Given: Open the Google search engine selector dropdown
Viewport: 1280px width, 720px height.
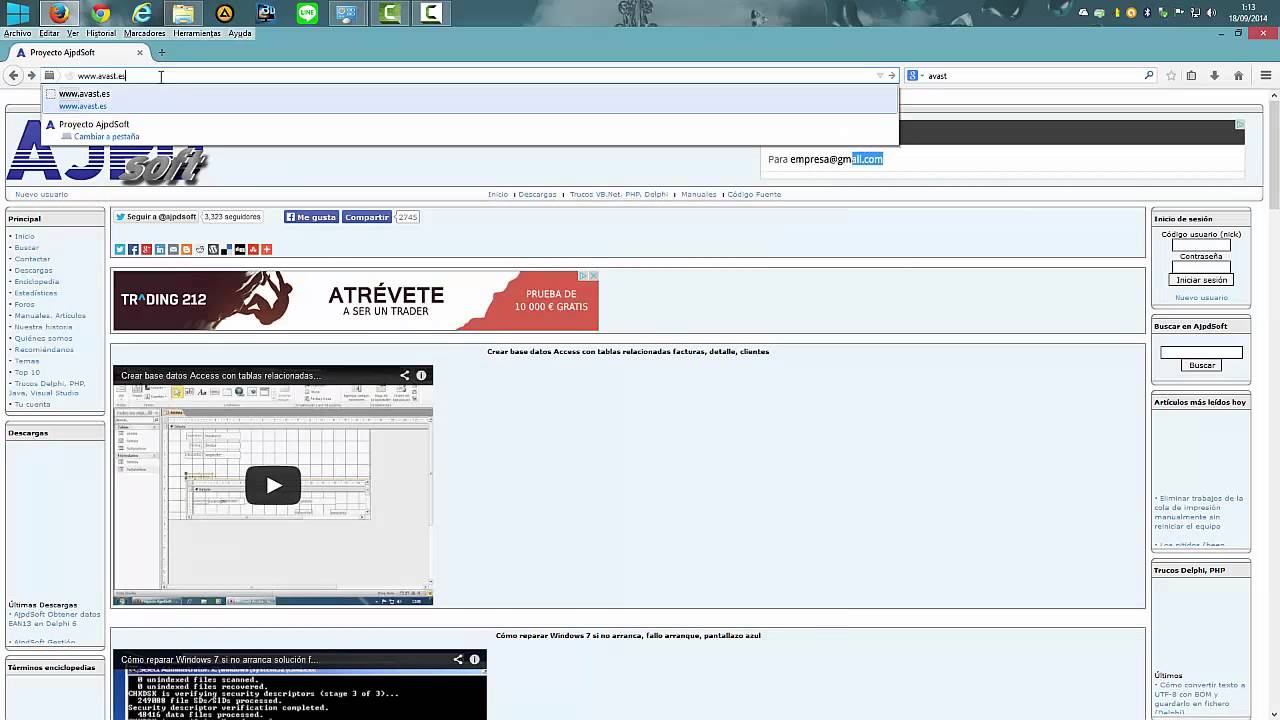Looking at the screenshot, I should click(914, 75).
